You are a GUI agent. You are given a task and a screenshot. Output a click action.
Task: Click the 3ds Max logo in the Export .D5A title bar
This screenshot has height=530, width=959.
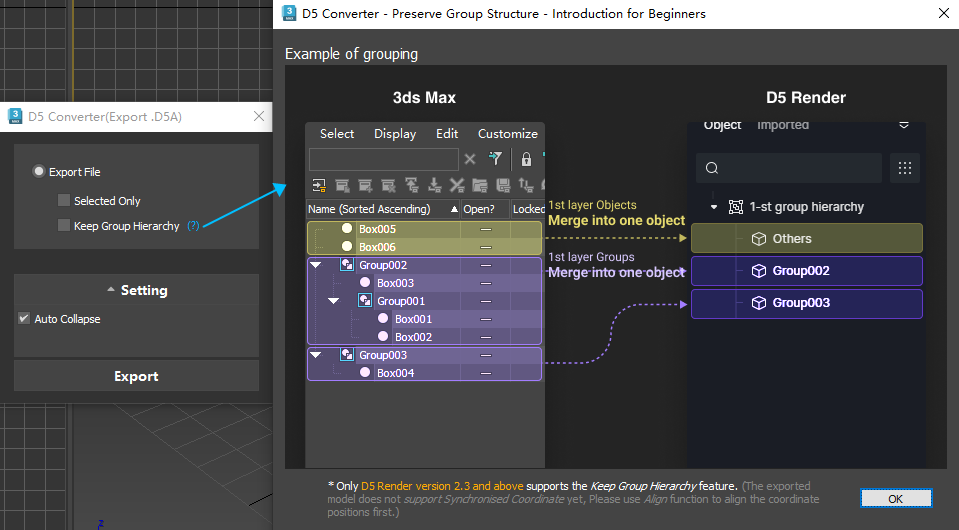tap(15, 116)
